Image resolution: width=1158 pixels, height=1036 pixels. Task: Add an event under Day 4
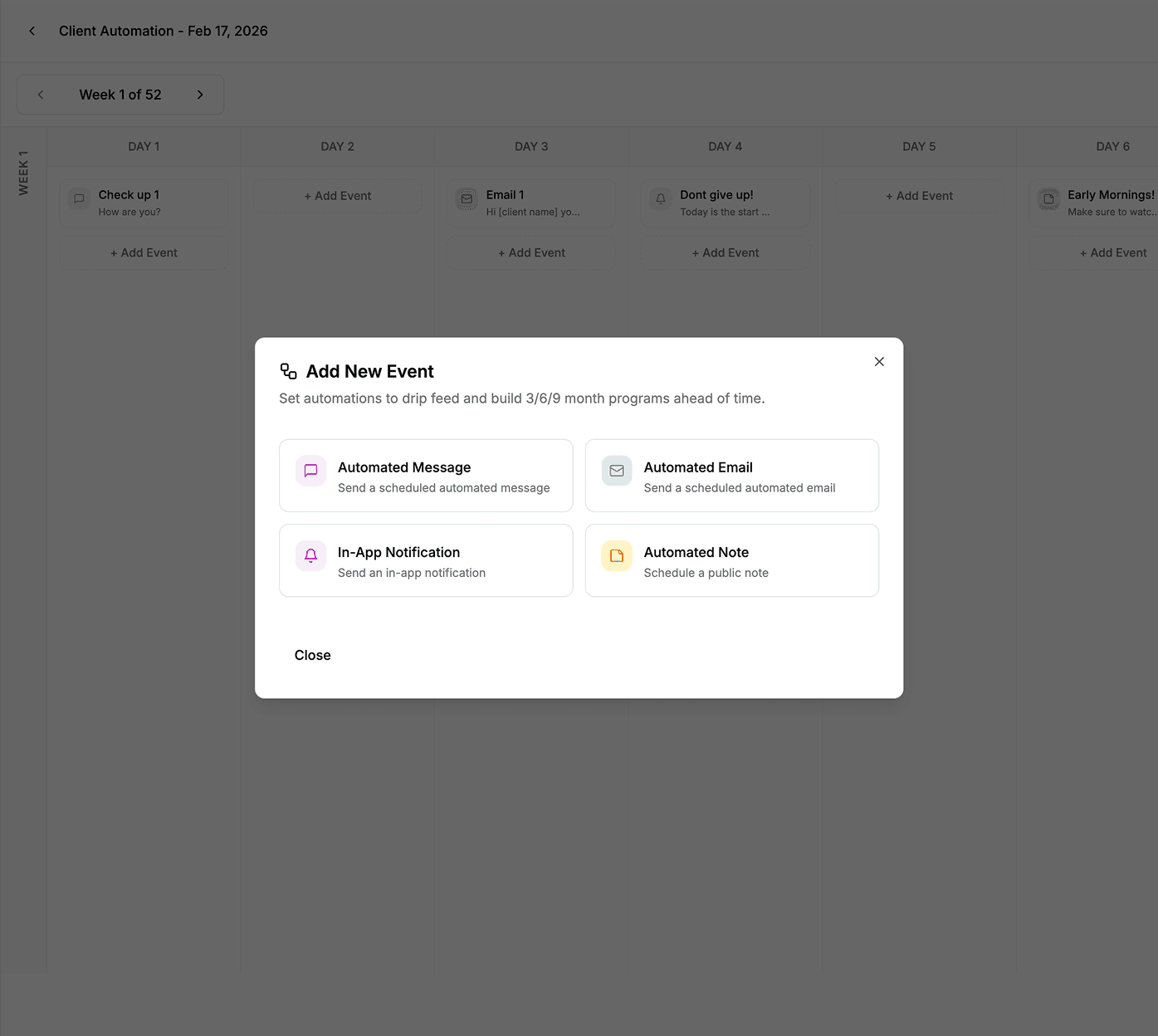(726, 253)
